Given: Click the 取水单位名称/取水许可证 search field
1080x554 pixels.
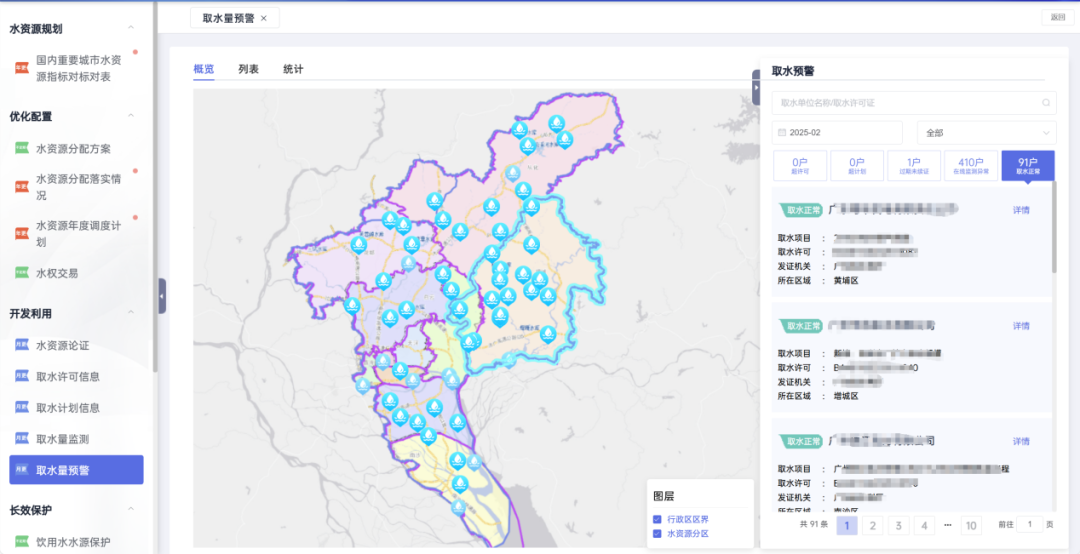Looking at the screenshot, I should click(x=905, y=102).
